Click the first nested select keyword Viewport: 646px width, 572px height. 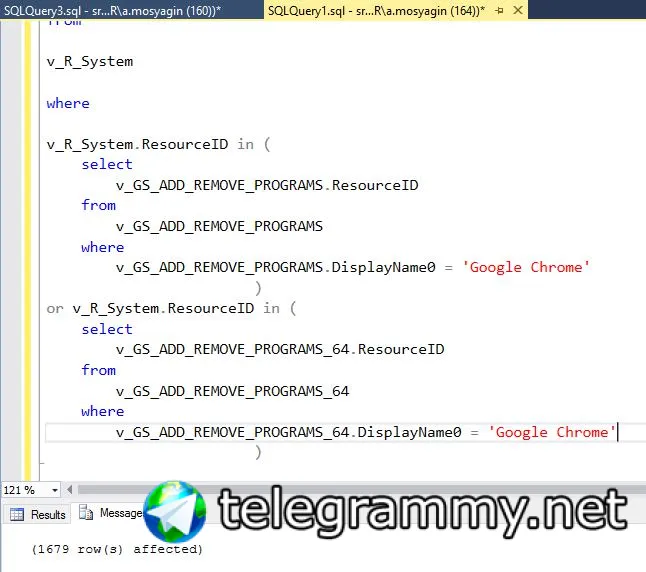(x=107, y=164)
